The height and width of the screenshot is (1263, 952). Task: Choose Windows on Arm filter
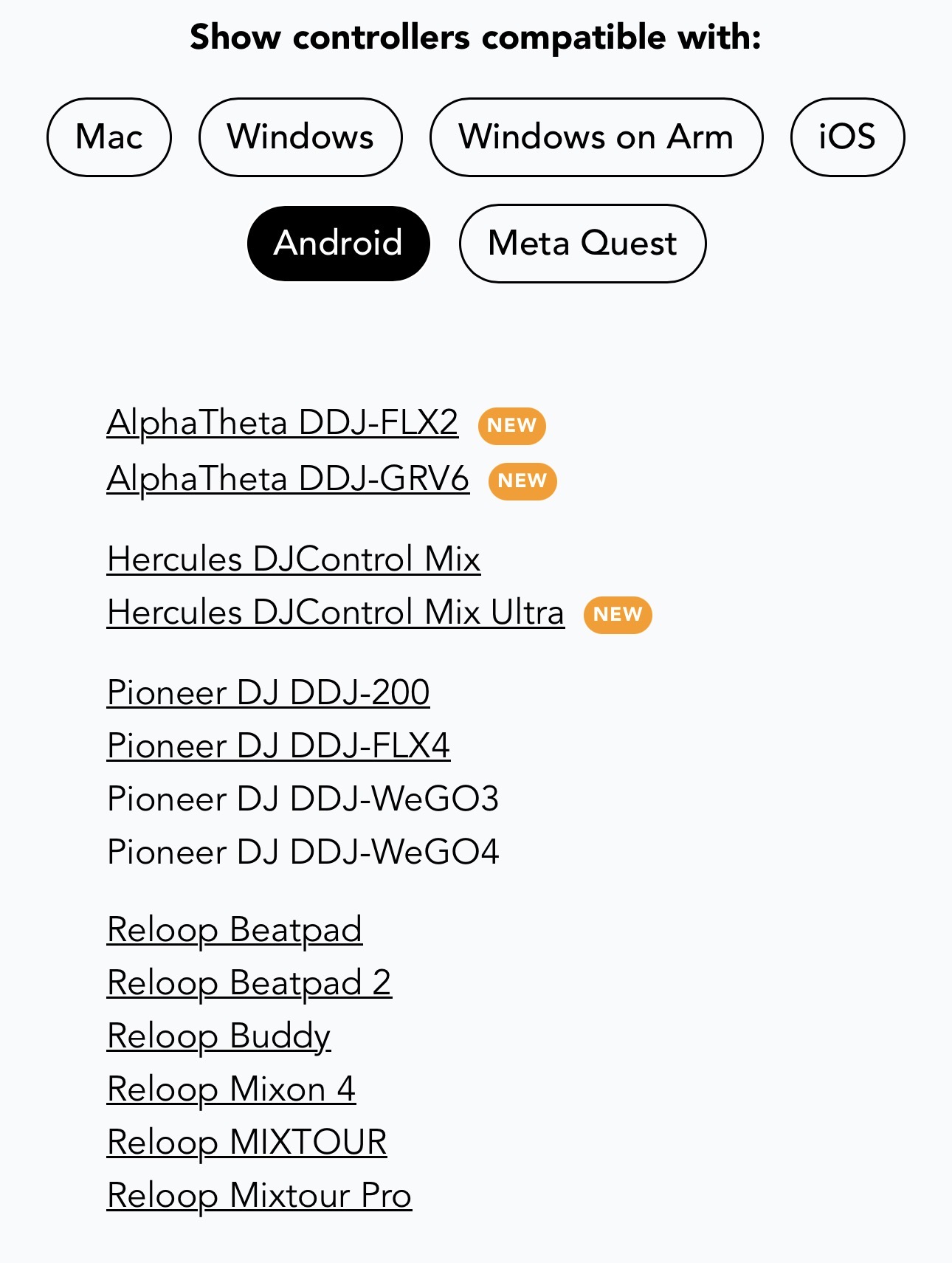click(596, 137)
